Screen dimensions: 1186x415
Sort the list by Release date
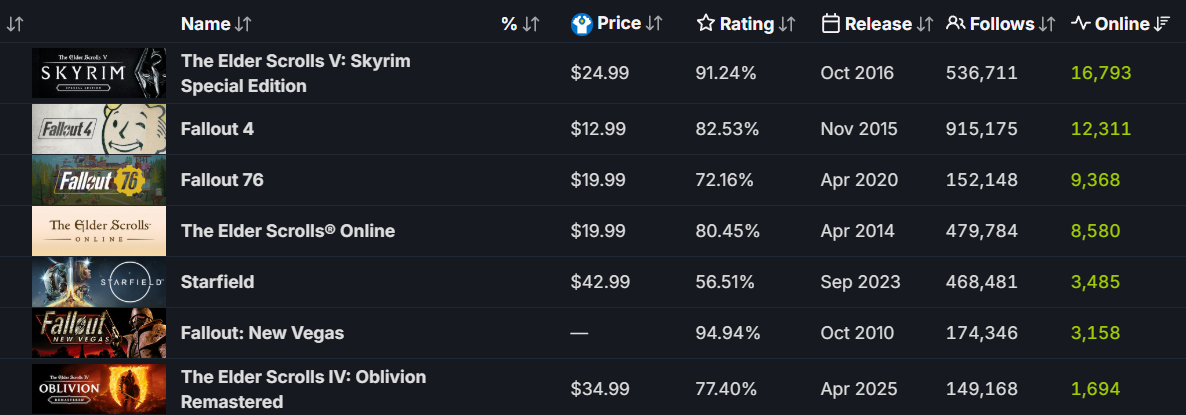point(877,24)
